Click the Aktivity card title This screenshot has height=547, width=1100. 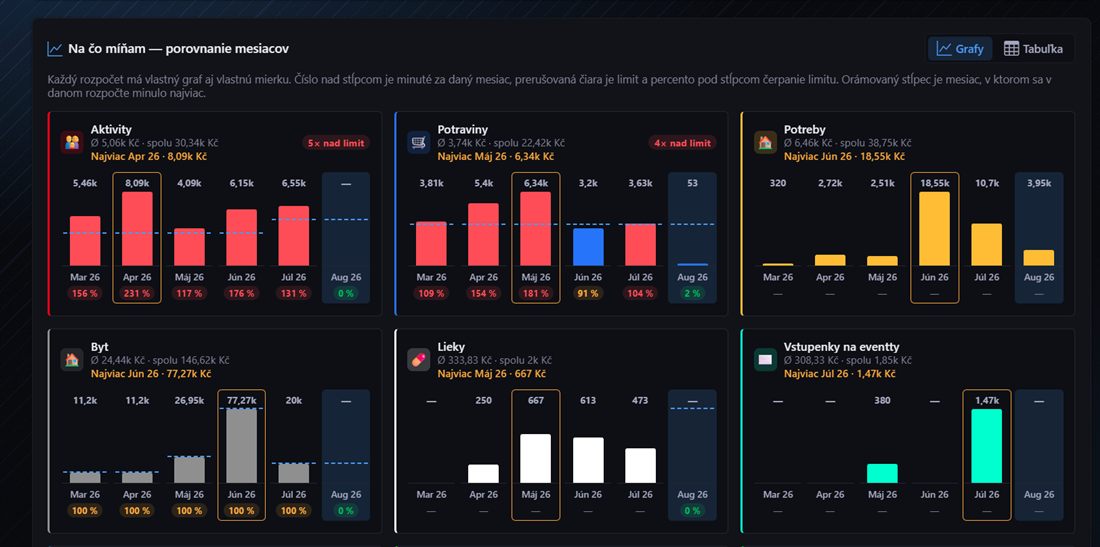(x=111, y=130)
